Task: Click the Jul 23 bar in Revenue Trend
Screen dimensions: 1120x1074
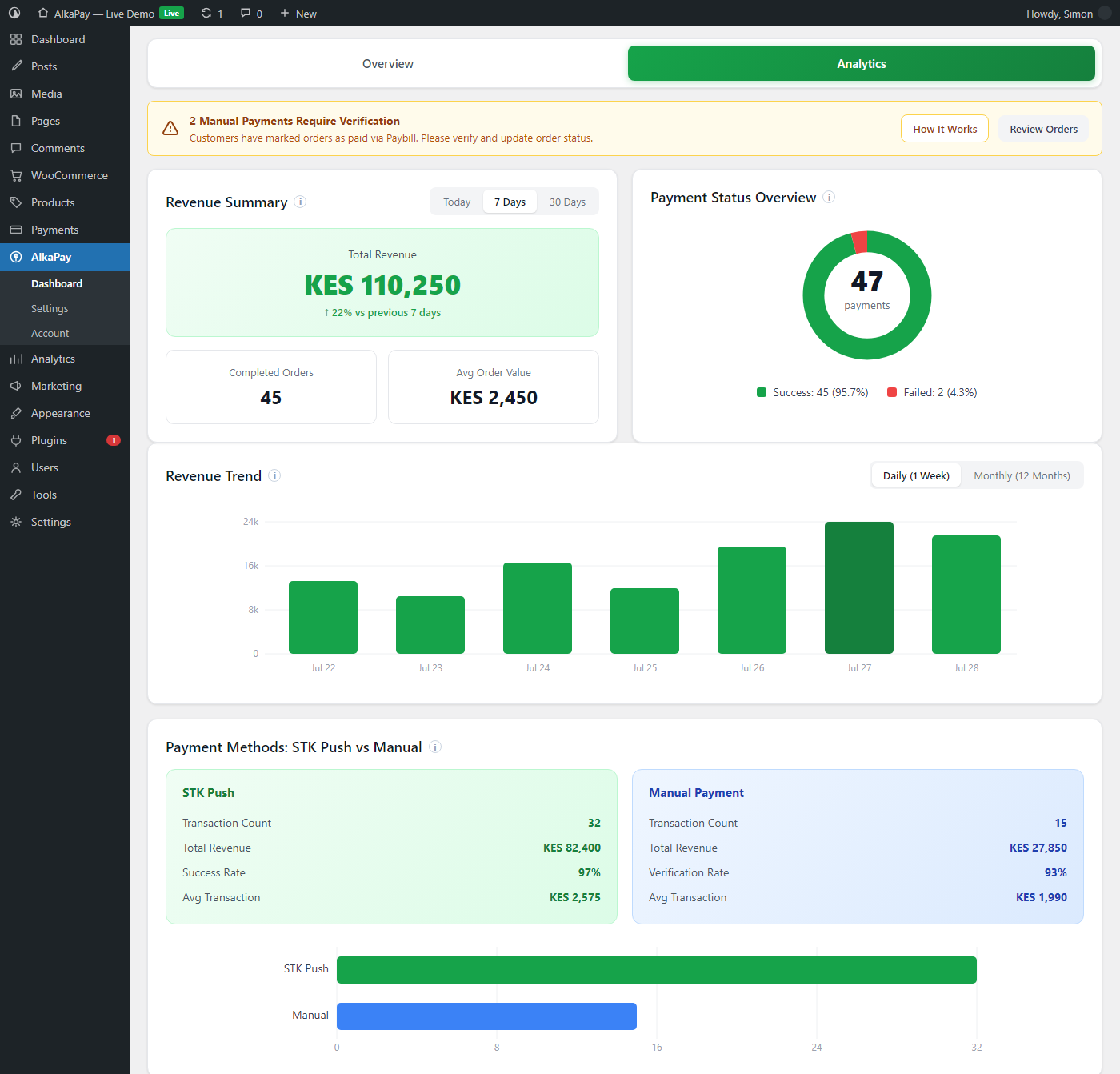Action: click(430, 625)
